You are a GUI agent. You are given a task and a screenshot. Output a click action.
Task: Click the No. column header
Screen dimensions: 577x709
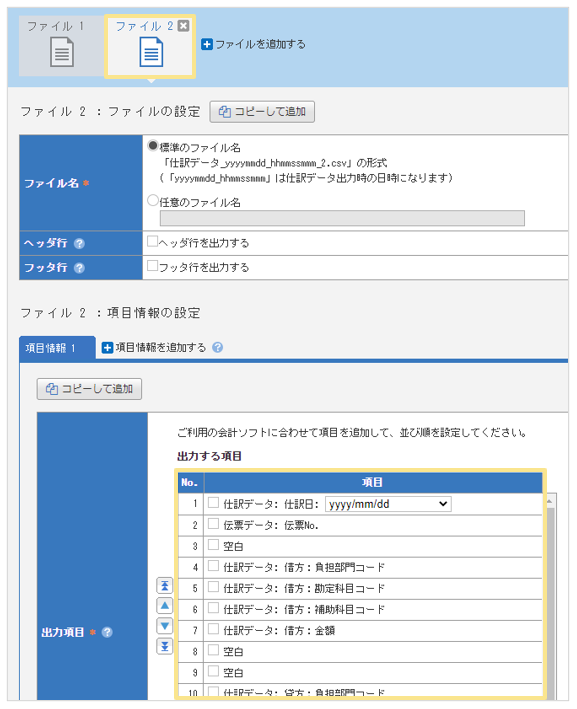pyautogui.click(x=191, y=482)
